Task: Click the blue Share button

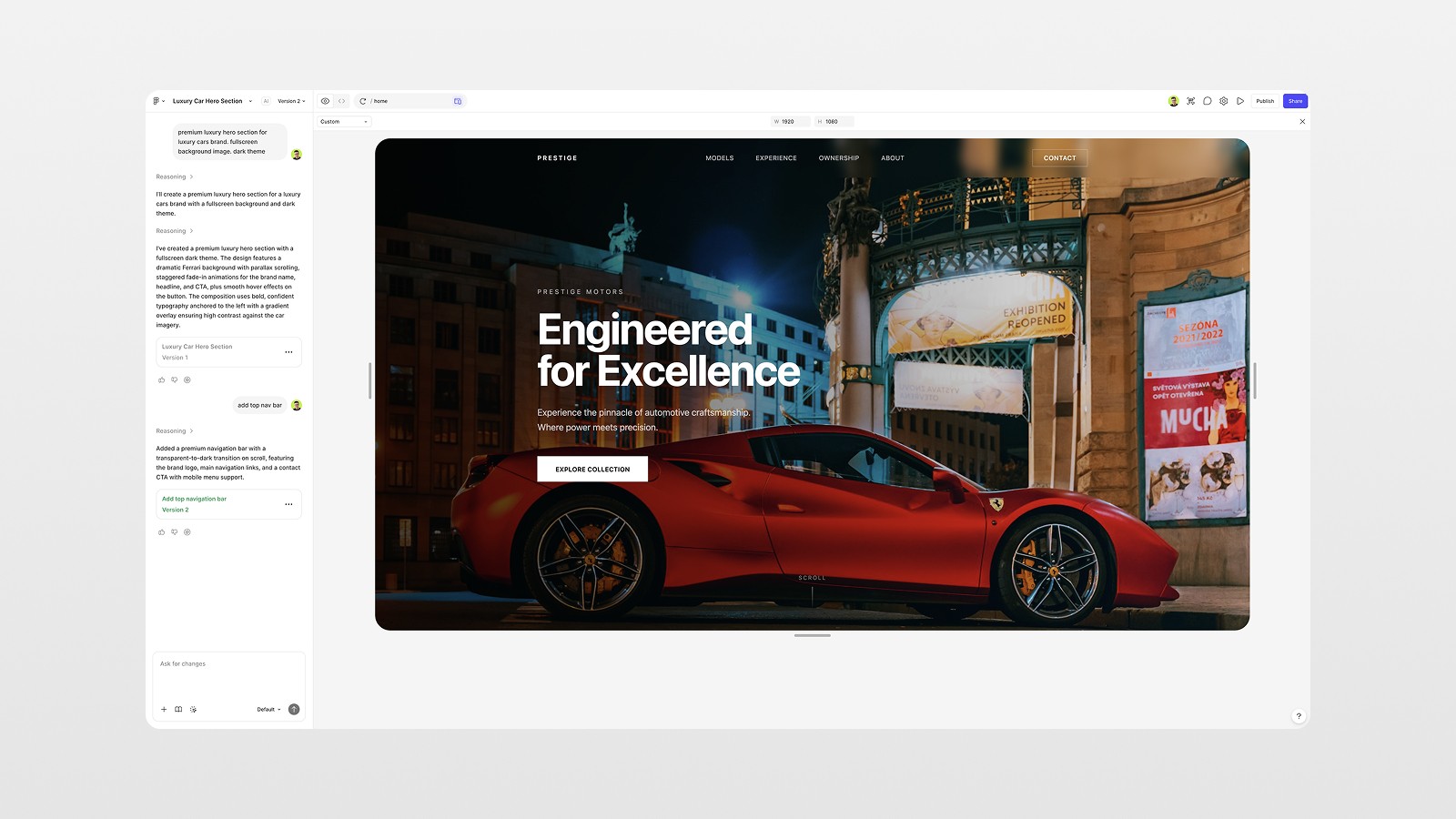Action: coord(1295,101)
